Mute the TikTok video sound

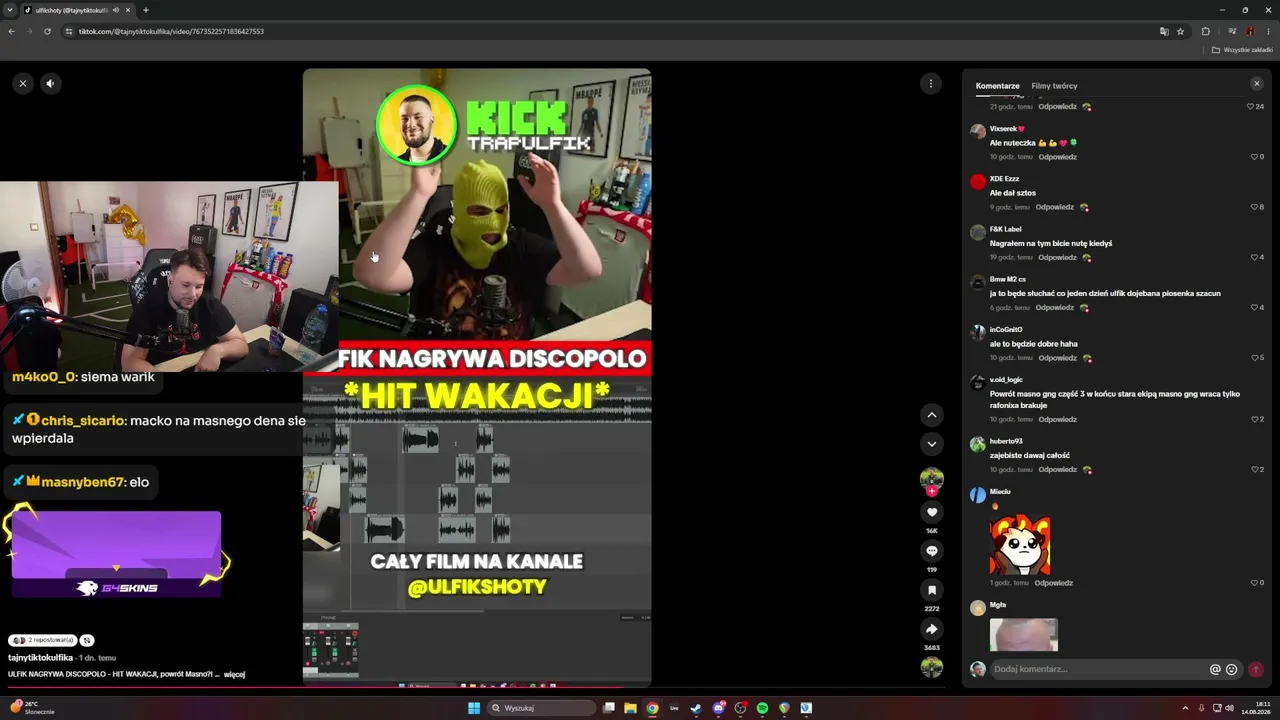pos(50,83)
